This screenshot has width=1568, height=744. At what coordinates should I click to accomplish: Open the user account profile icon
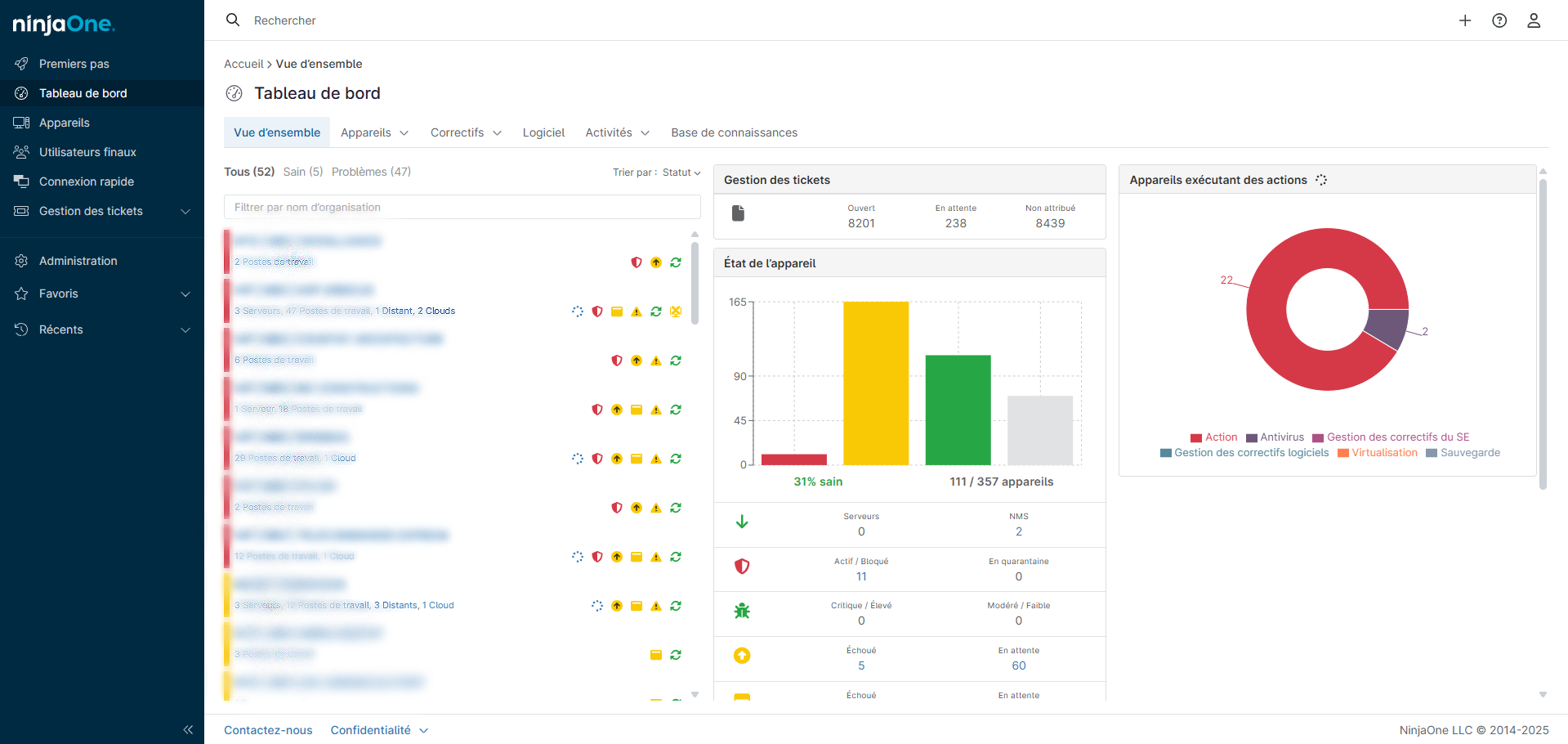tap(1534, 20)
